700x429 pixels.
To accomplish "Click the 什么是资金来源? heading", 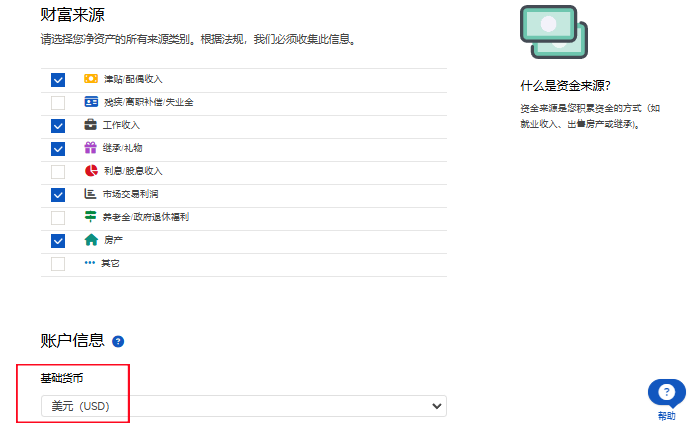I will [565, 86].
